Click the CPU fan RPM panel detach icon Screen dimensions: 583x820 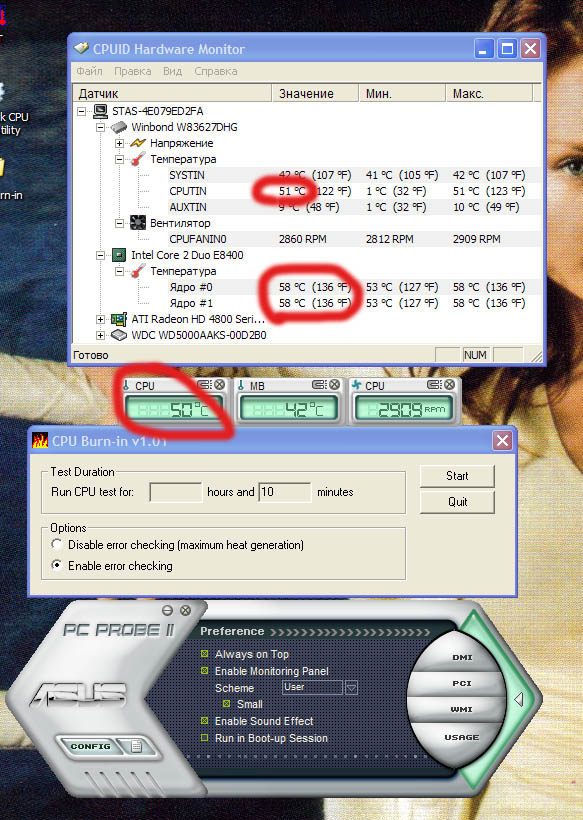point(434,384)
